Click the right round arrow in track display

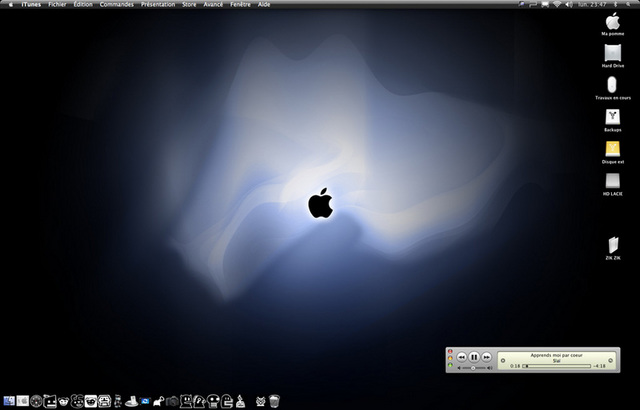[x=611, y=360]
